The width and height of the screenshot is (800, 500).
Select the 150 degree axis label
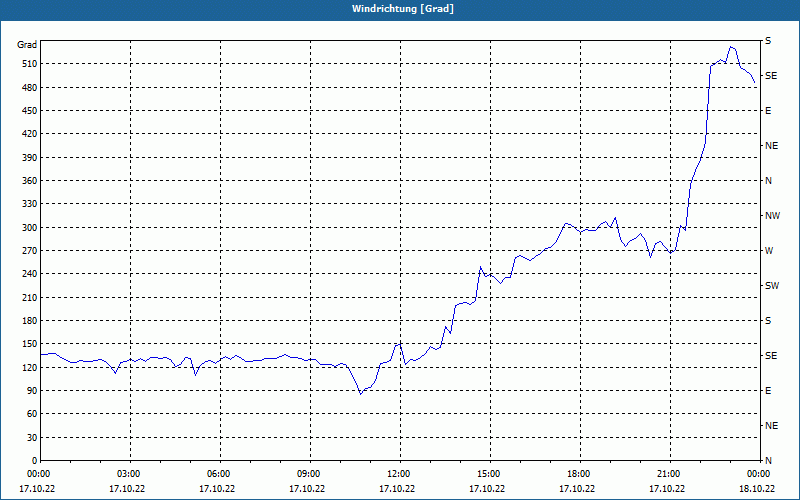(x=29, y=344)
